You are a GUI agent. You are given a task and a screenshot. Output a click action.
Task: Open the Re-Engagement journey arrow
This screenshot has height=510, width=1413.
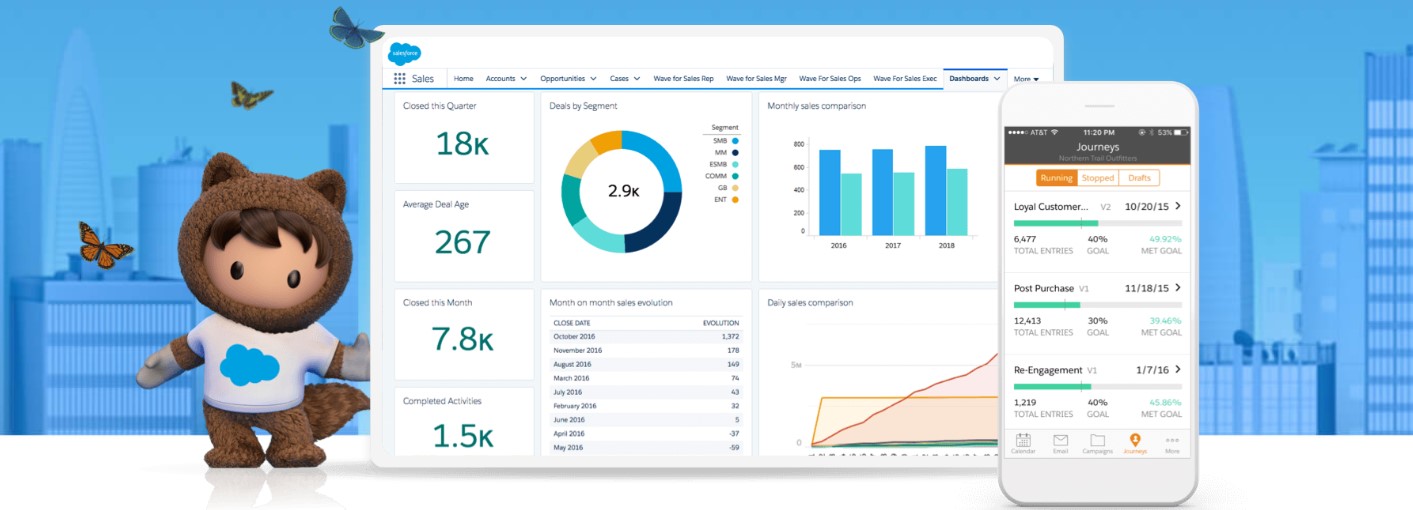(1178, 369)
